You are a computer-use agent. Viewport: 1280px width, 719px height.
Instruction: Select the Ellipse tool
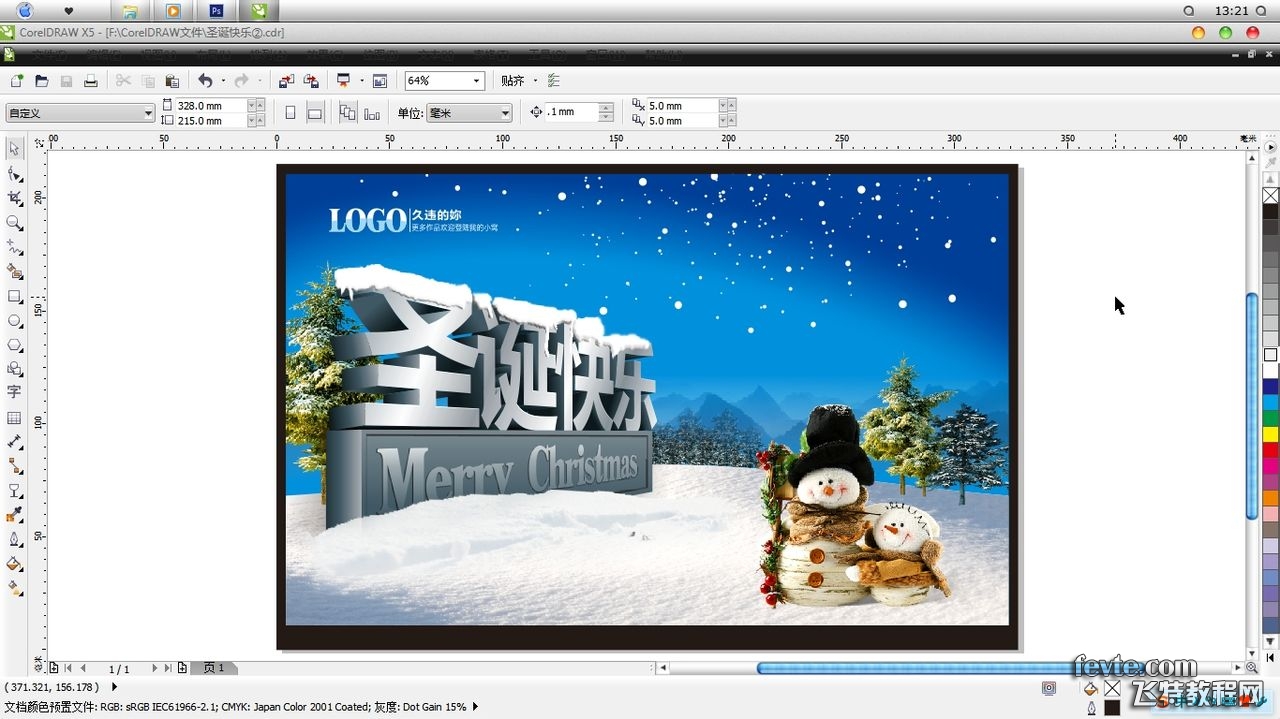pyautogui.click(x=14, y=321)
